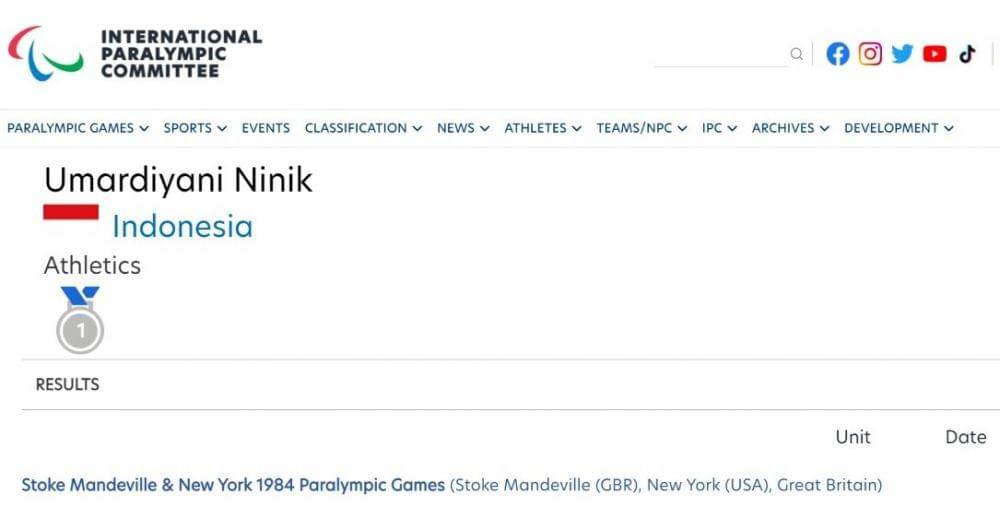
Task: Open the Events menu item
Action: tap(266, 128)
